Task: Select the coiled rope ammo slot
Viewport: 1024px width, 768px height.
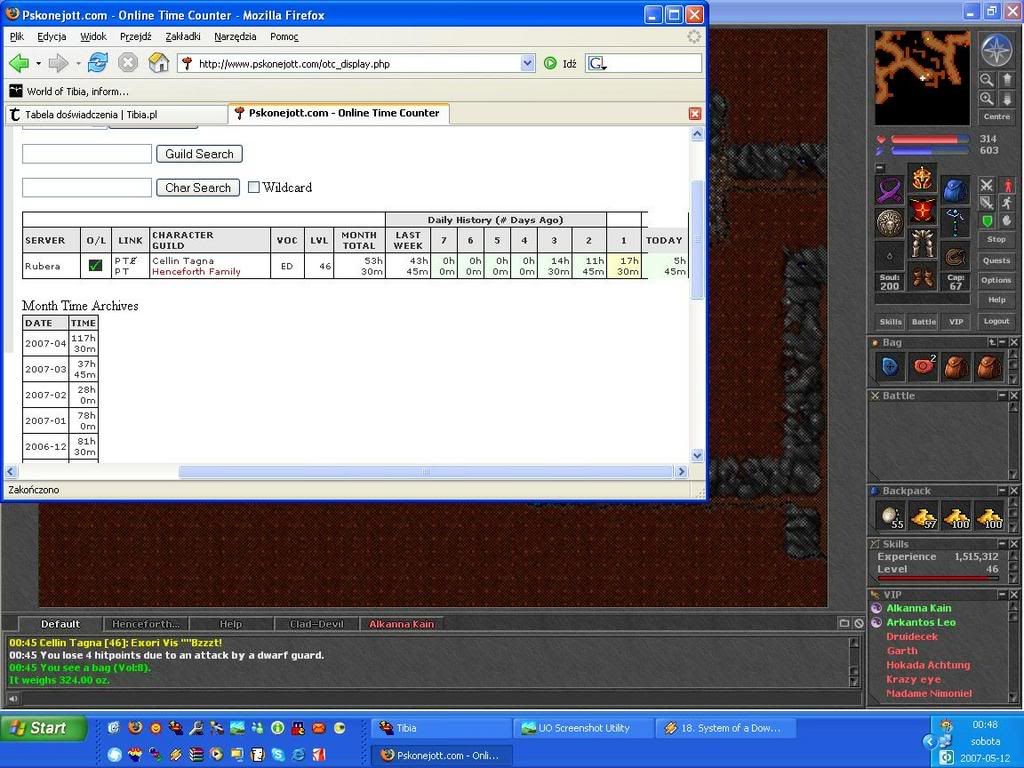Action: [x=955, y=255]
